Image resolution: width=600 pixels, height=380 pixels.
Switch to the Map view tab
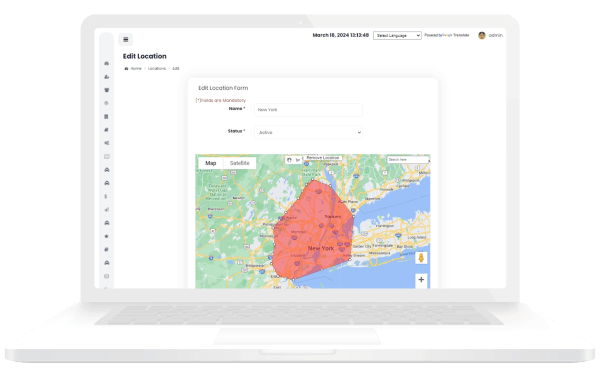click(210, 163)
